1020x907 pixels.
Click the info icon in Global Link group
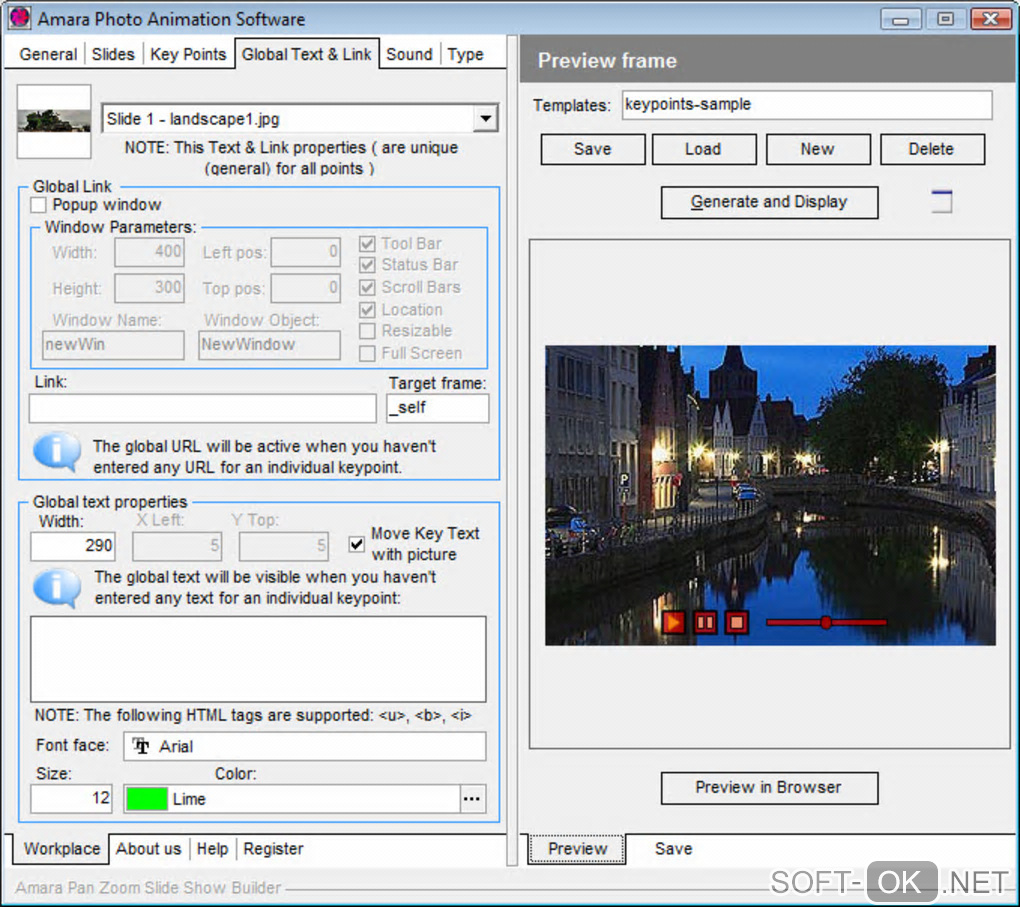(57, 451)
